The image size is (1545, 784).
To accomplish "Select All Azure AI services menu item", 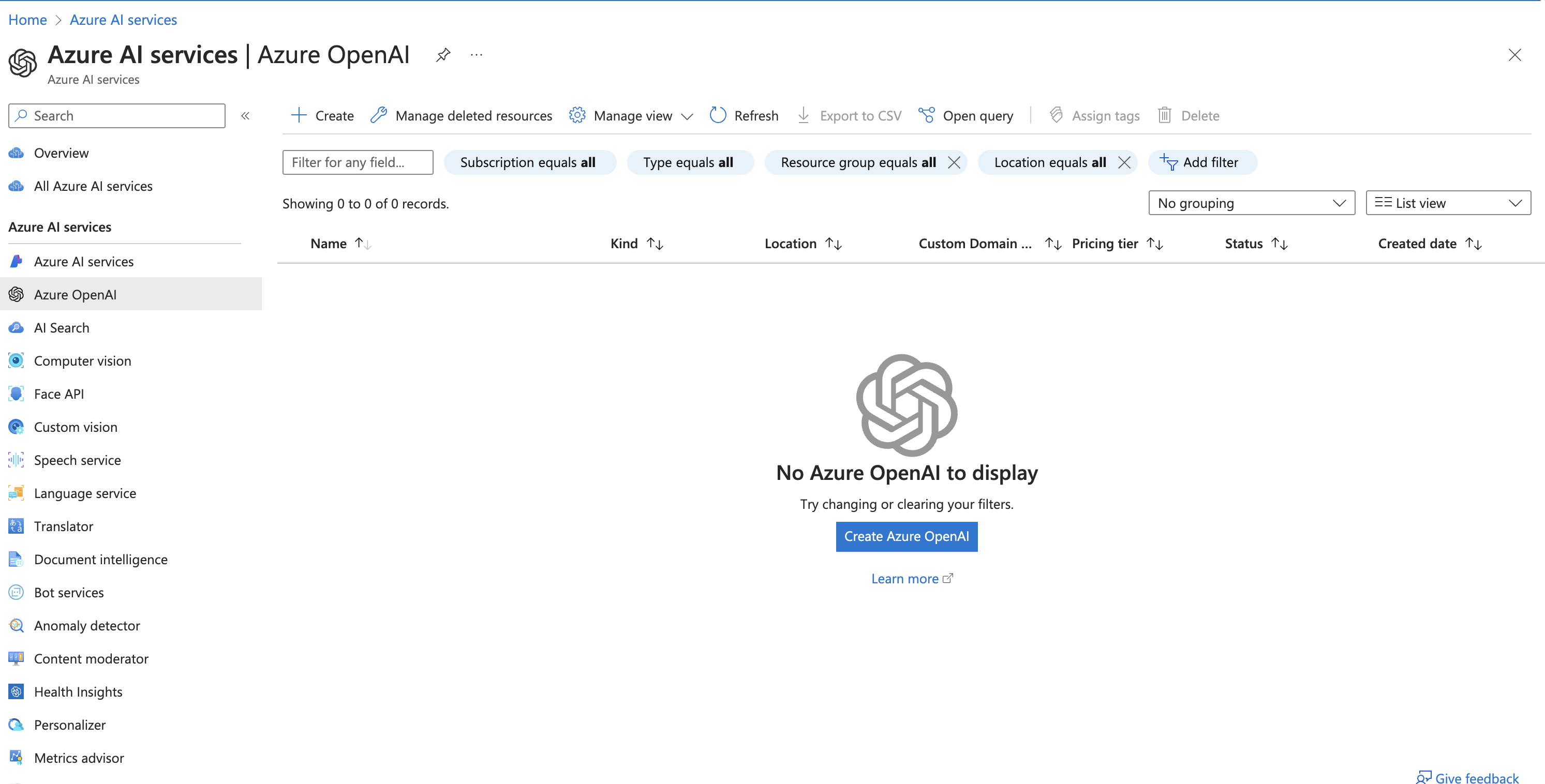I will (x=94, y=185).
